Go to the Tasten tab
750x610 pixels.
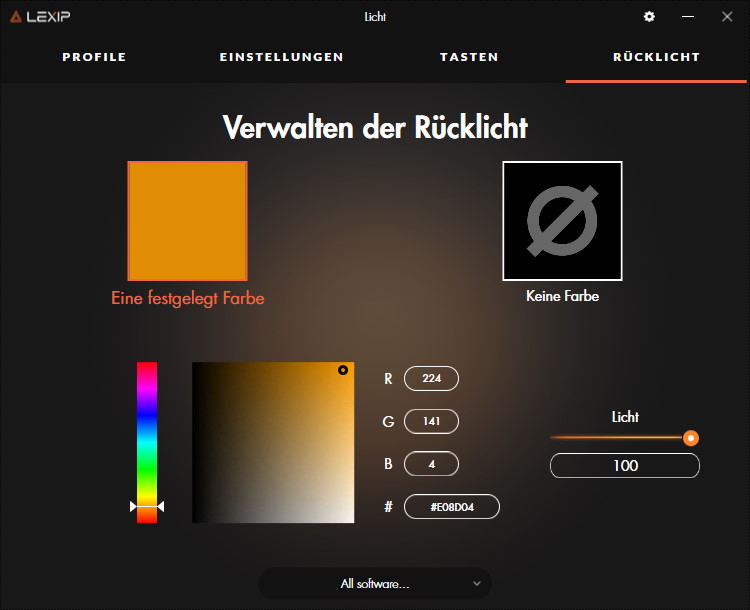[x=469, y=57]
